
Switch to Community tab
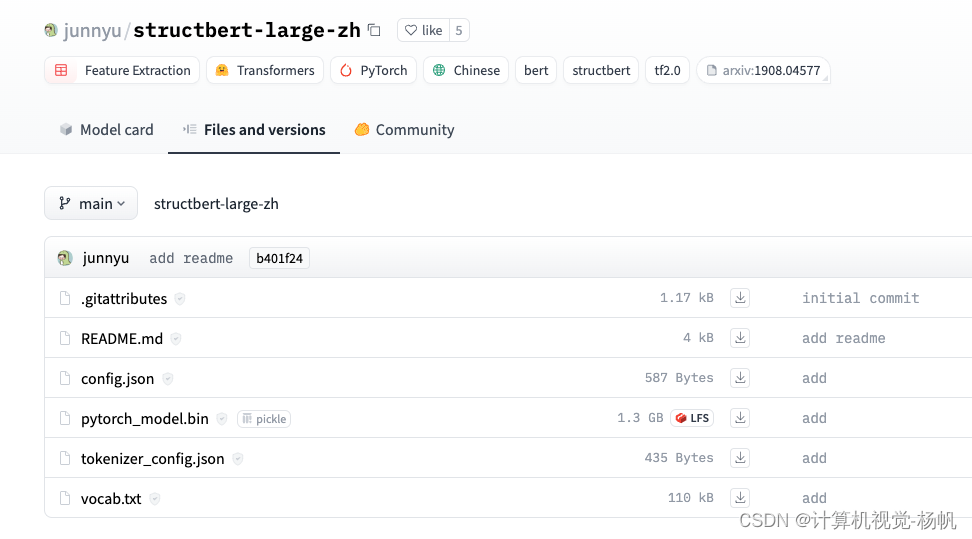click(x=404, y=130)
